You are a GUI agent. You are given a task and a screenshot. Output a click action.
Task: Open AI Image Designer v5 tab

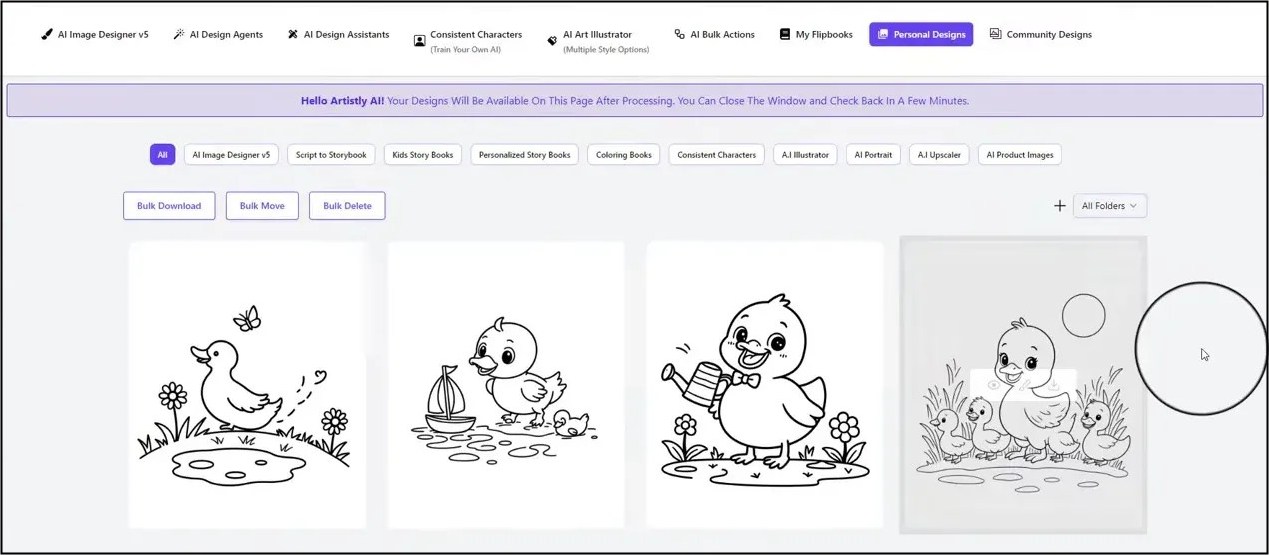(95, 34)
